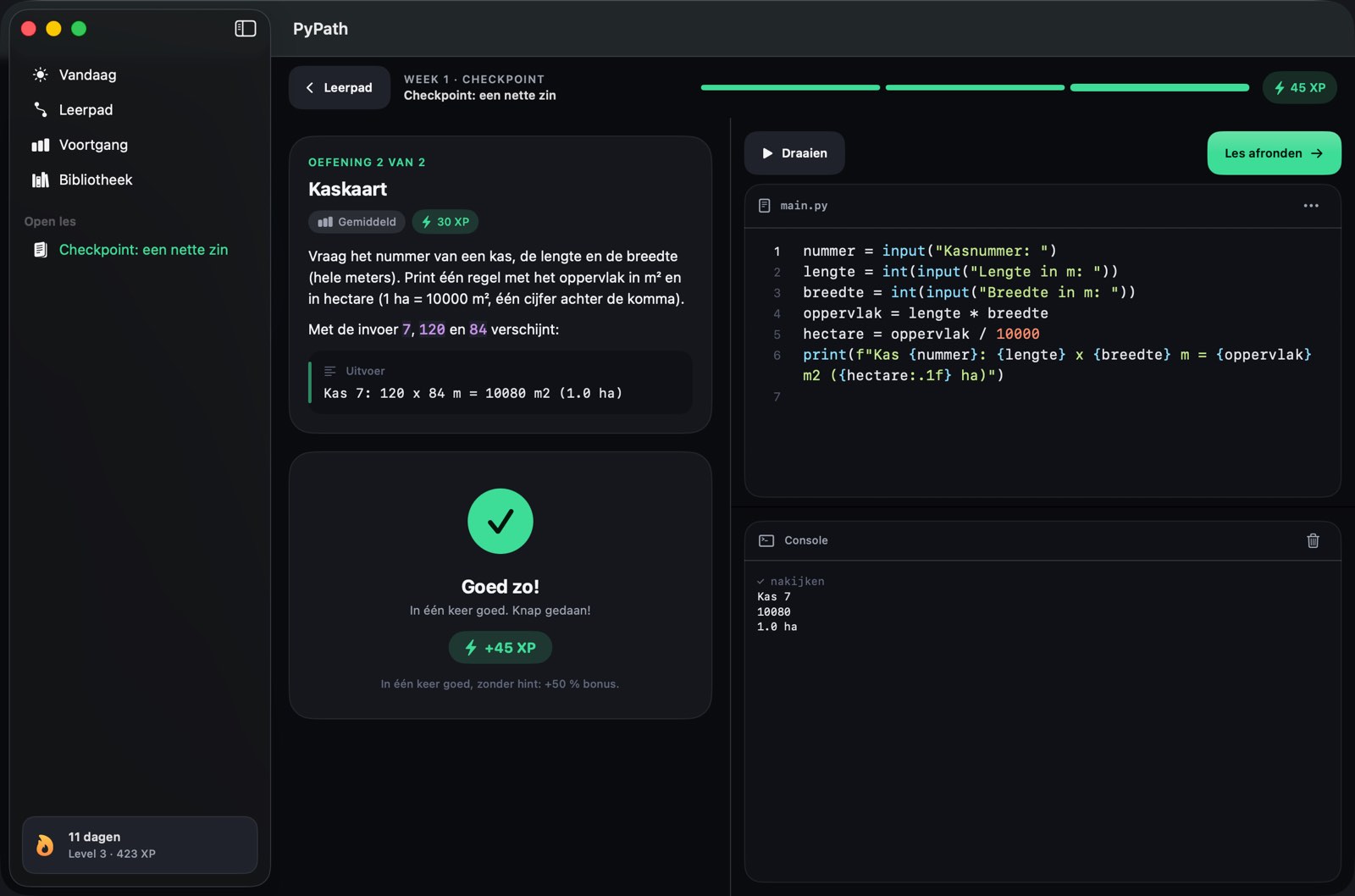Screen dimensions: 1355x896
Task: Clear console with the trash icon
Action: coord(1313,540)
